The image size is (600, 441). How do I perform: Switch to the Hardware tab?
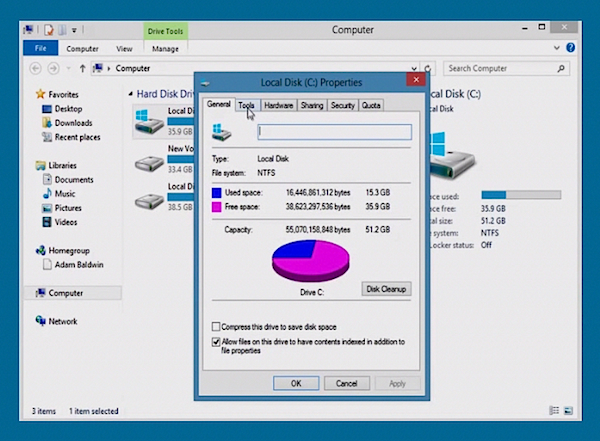(279, 105)
